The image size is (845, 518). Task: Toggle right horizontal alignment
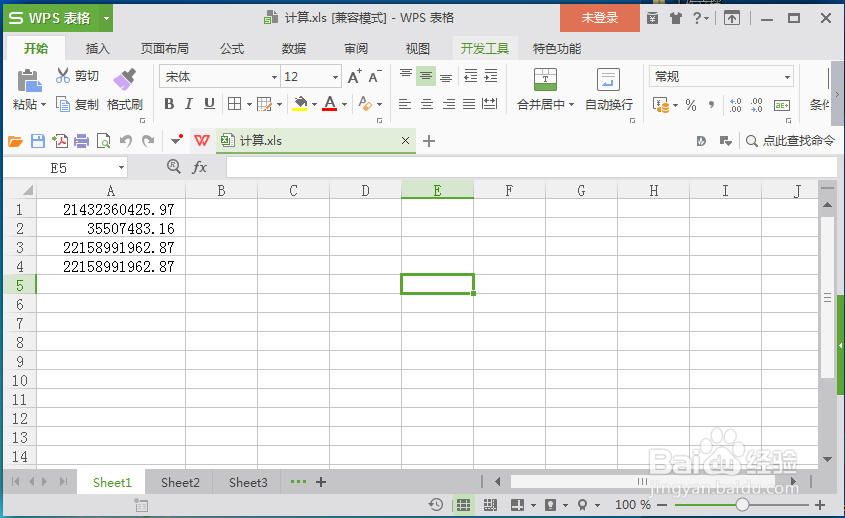click(x=448, y=104)
